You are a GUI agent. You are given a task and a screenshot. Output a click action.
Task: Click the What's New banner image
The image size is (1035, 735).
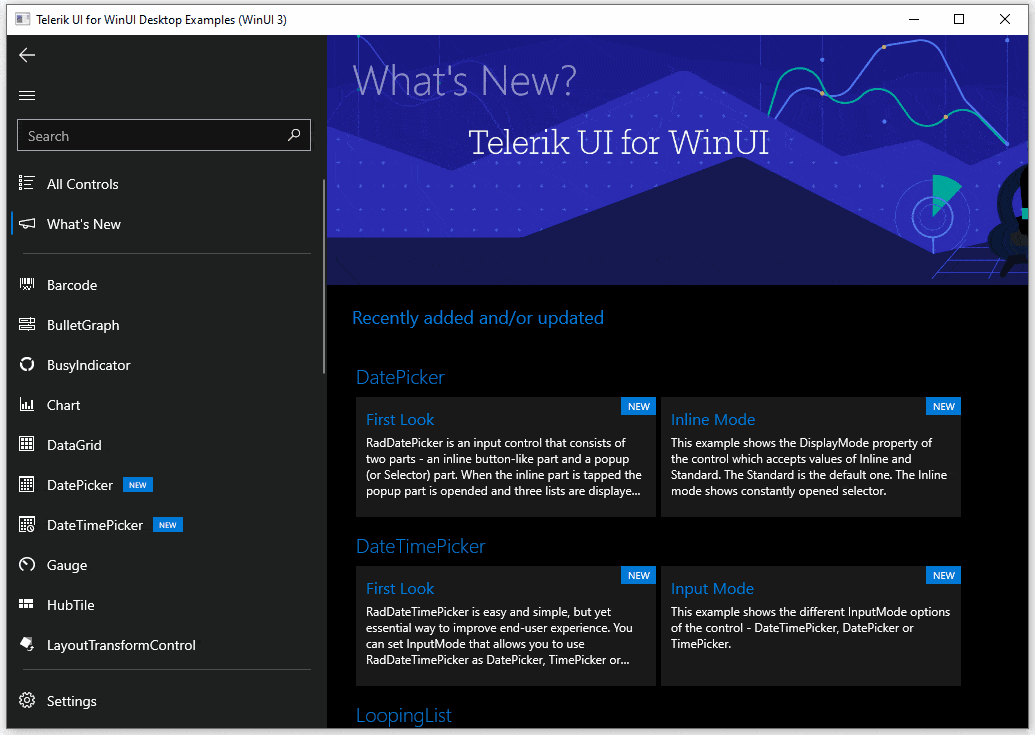[x=677, y=160]
